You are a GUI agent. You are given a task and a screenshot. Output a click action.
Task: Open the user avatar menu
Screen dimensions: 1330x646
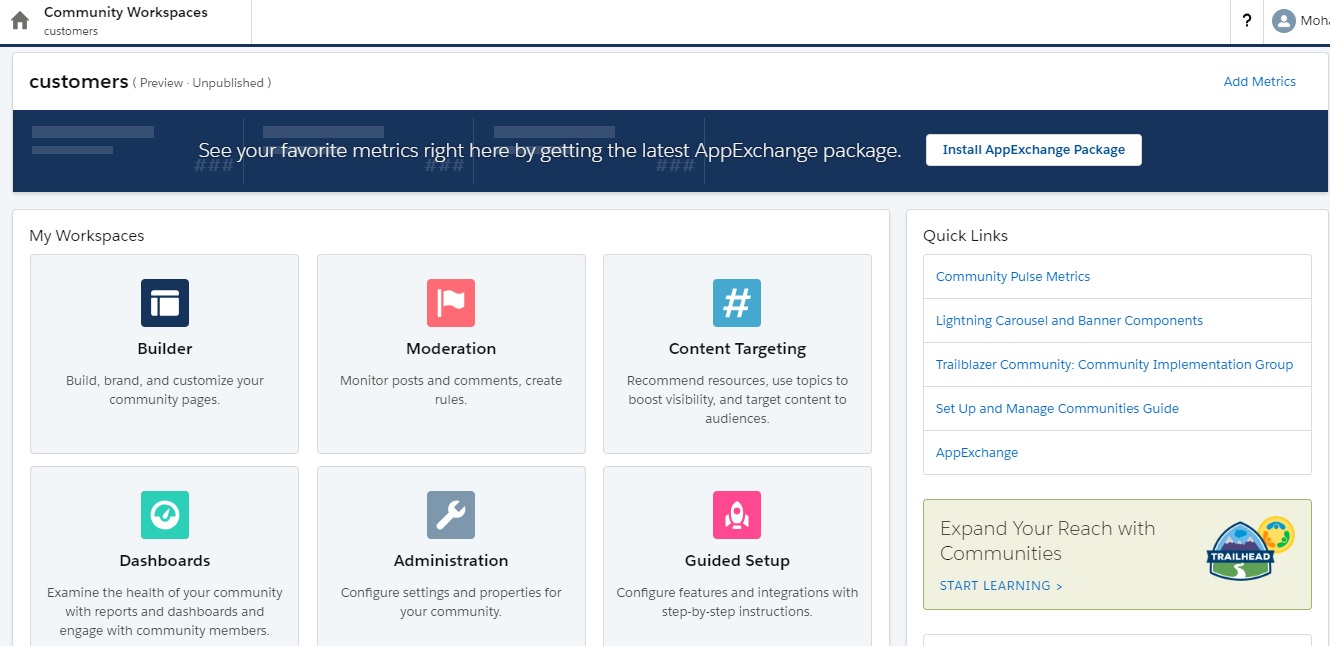[x=1285, y=19]
